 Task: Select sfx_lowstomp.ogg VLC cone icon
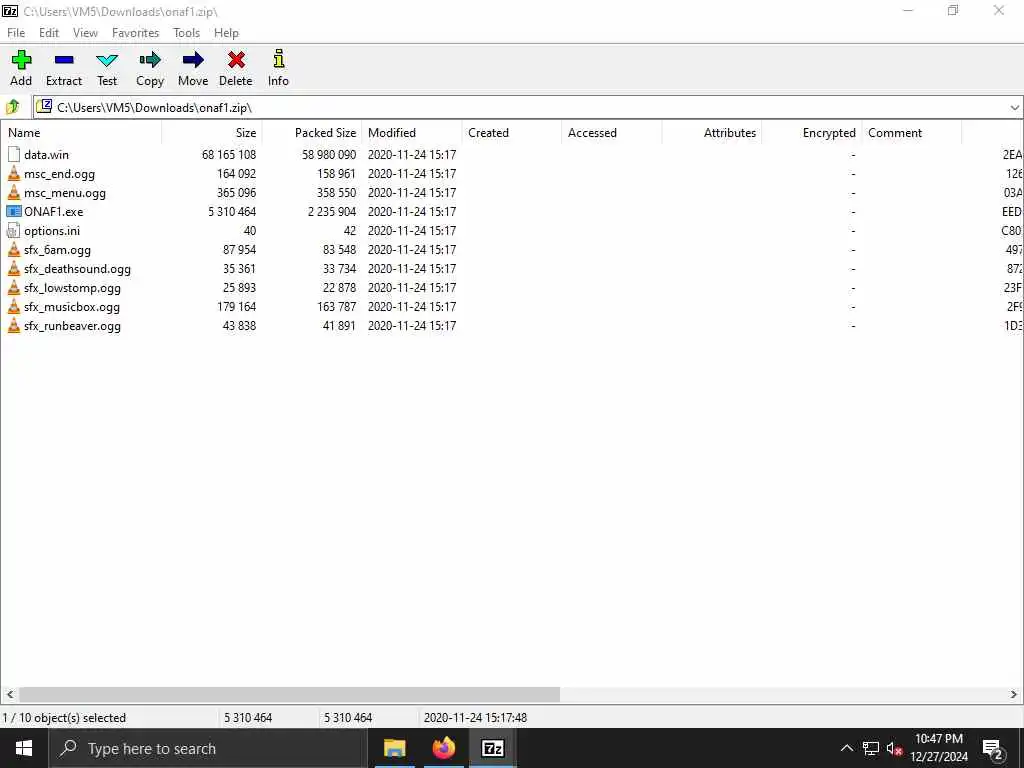click(x=14, y=287)
